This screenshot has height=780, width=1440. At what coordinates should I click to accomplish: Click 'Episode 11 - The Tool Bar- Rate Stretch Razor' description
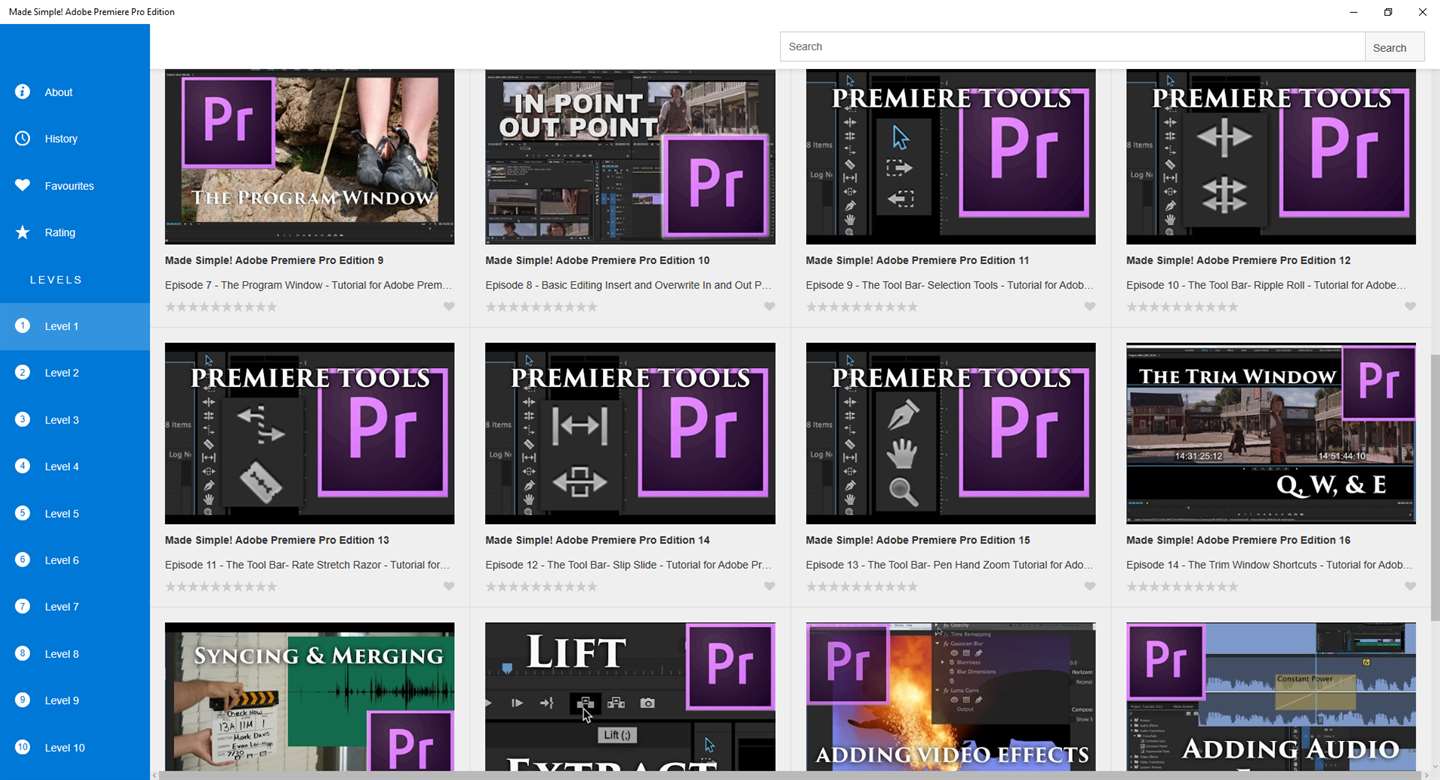308,565
